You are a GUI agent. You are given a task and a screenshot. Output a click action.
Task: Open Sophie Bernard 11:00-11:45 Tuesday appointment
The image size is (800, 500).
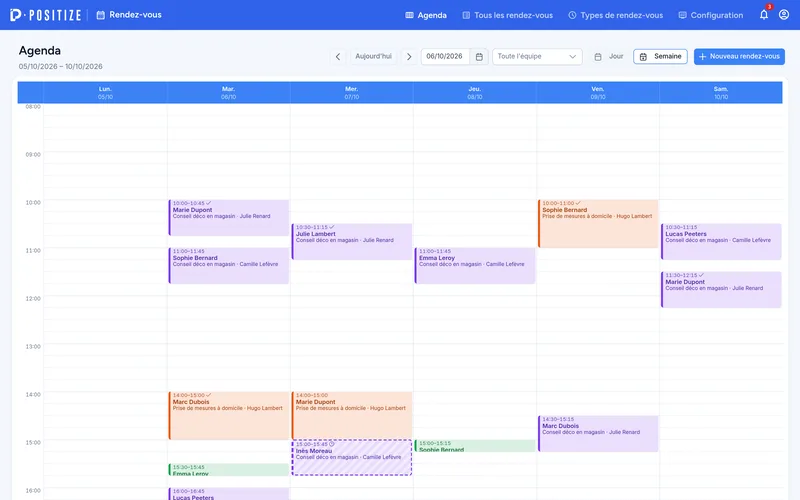(229, 265)
